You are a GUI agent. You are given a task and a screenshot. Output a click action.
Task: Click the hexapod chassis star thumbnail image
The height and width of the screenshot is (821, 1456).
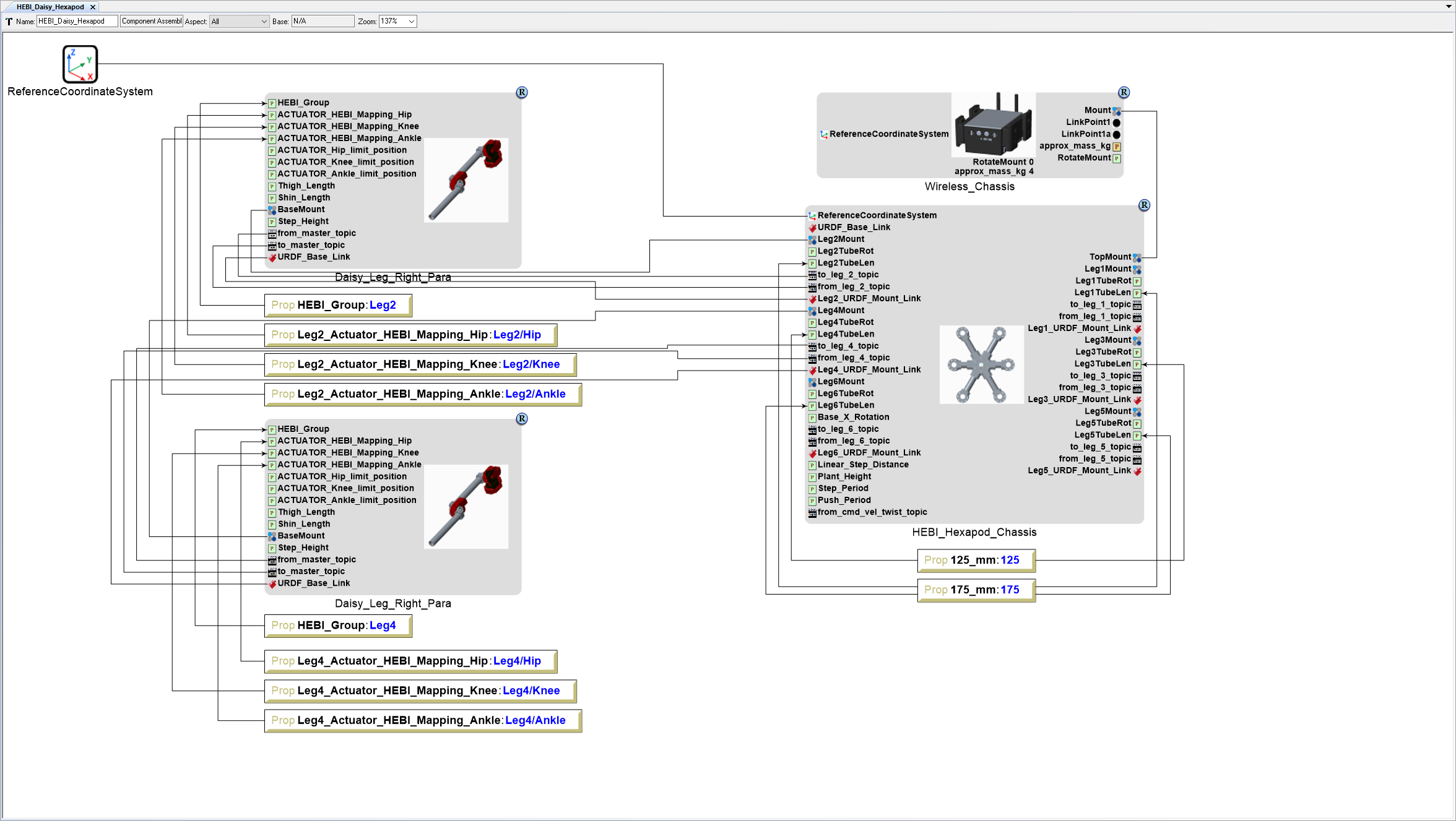coord(981,364)
